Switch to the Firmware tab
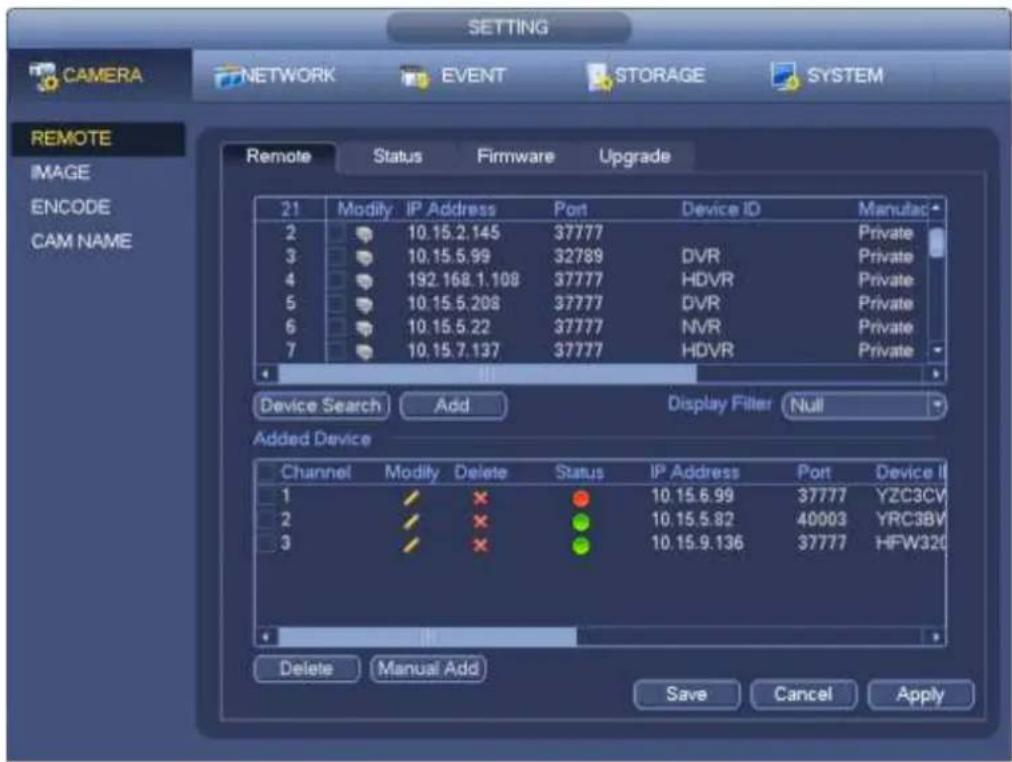The height and width of the screenshot is (762, 1012). [516, 156]
